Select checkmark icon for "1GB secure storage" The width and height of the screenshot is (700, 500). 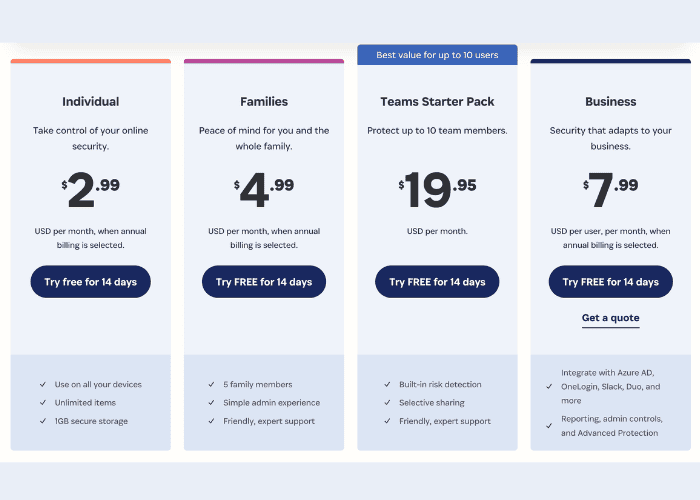(x=42, y=422)
